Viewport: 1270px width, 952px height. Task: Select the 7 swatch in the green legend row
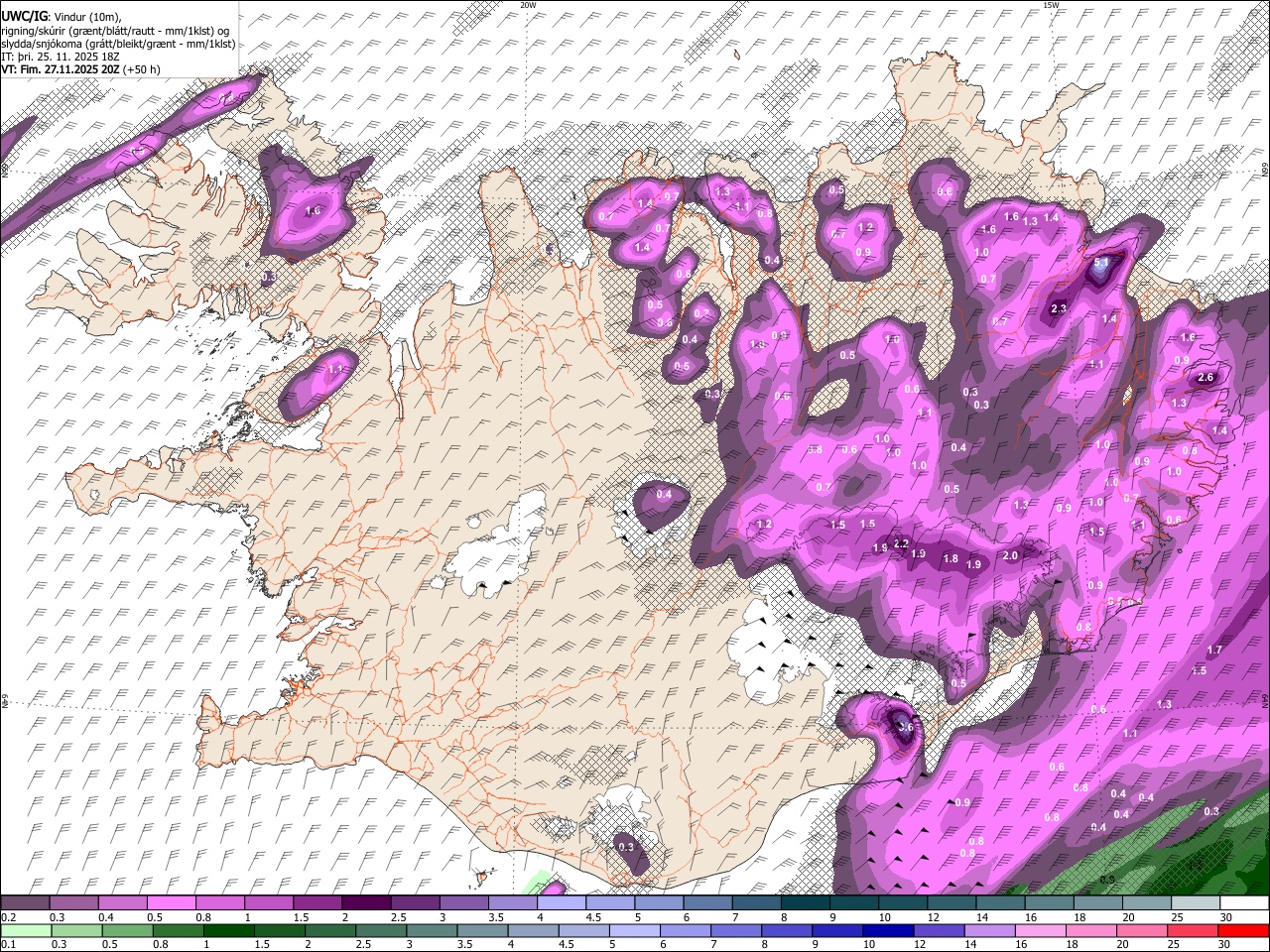coord(736,930)
